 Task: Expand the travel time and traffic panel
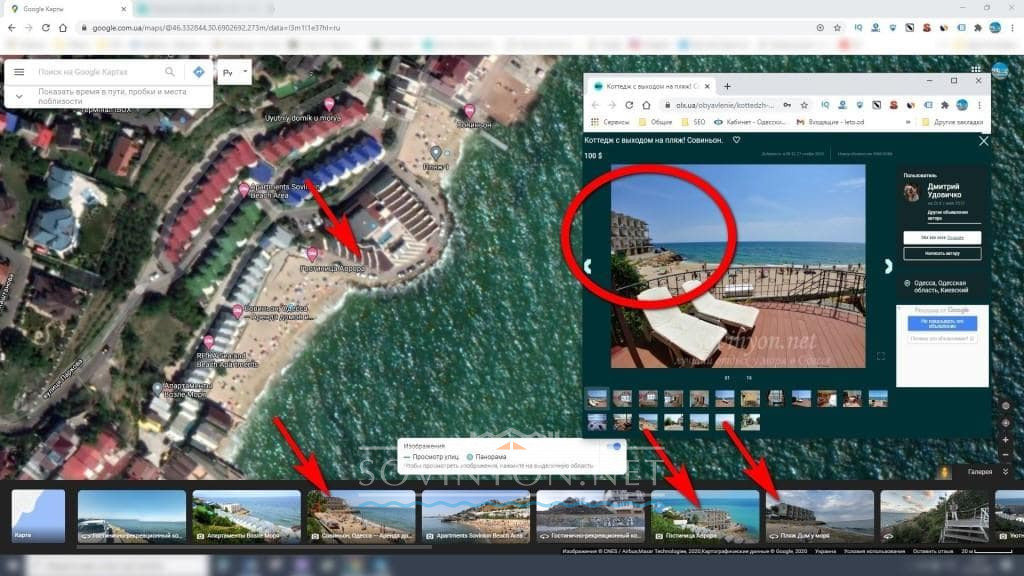click(x=19, y=96)
